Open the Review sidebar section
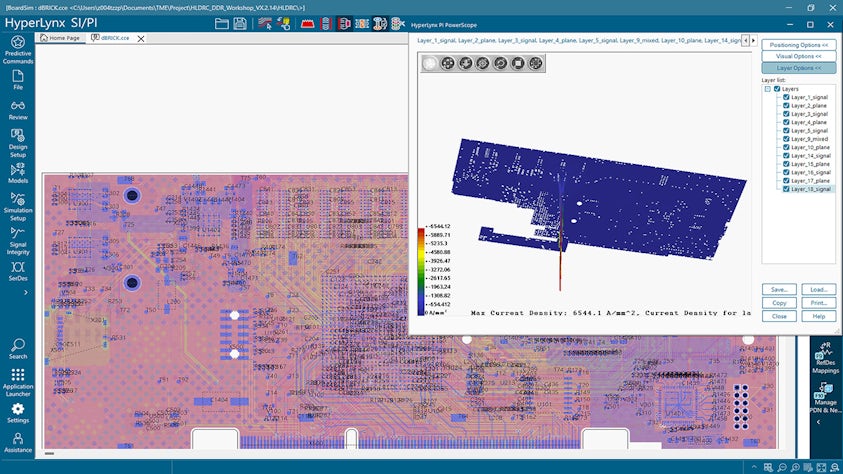Viewport: 843px width, 474px height. point(18,110)
